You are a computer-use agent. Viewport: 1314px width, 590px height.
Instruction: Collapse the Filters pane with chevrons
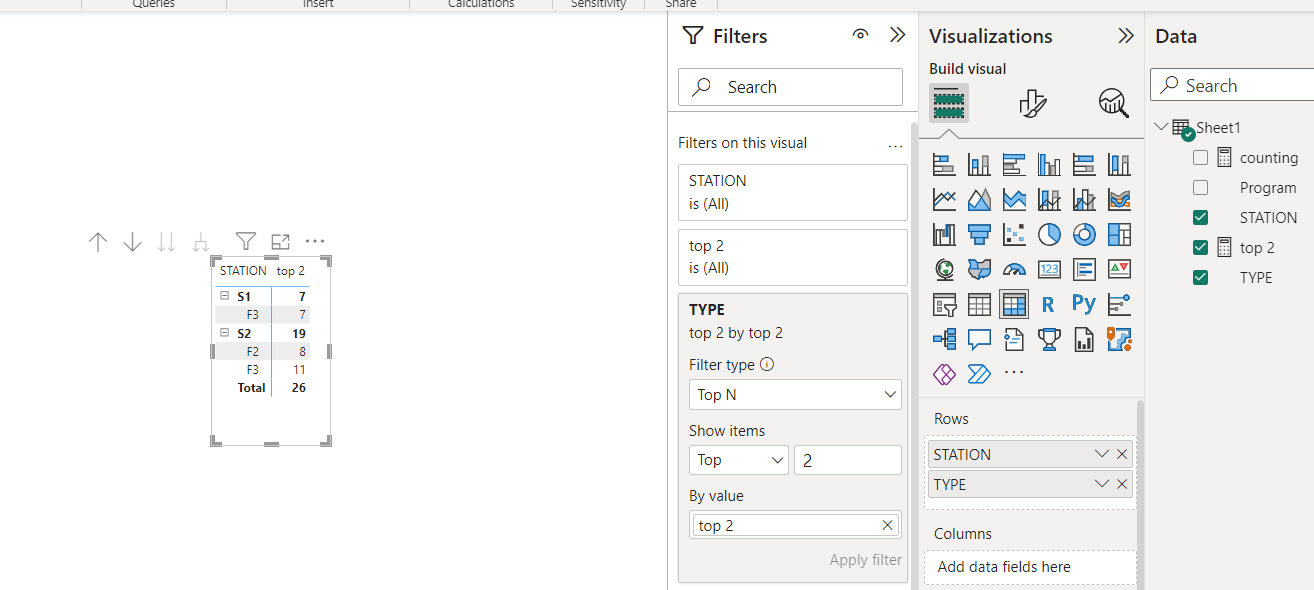[897, 35]
